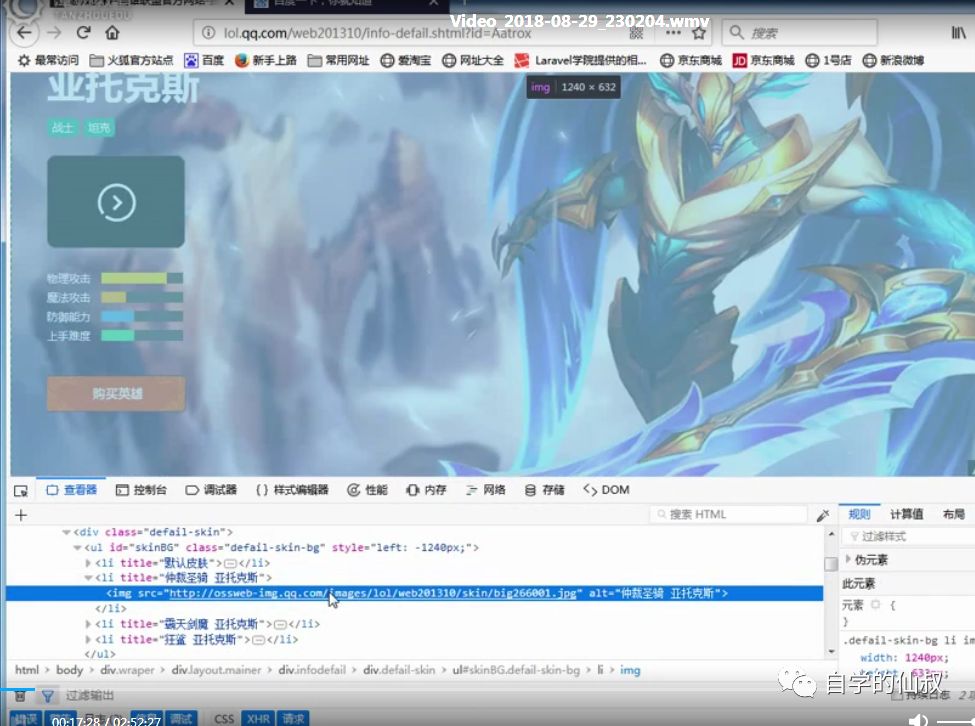Screen dimensions: 975x726
Task: Select ul#skinBG.defail-skin-bg in the breadcrumb
Action: tap(516, 670)
